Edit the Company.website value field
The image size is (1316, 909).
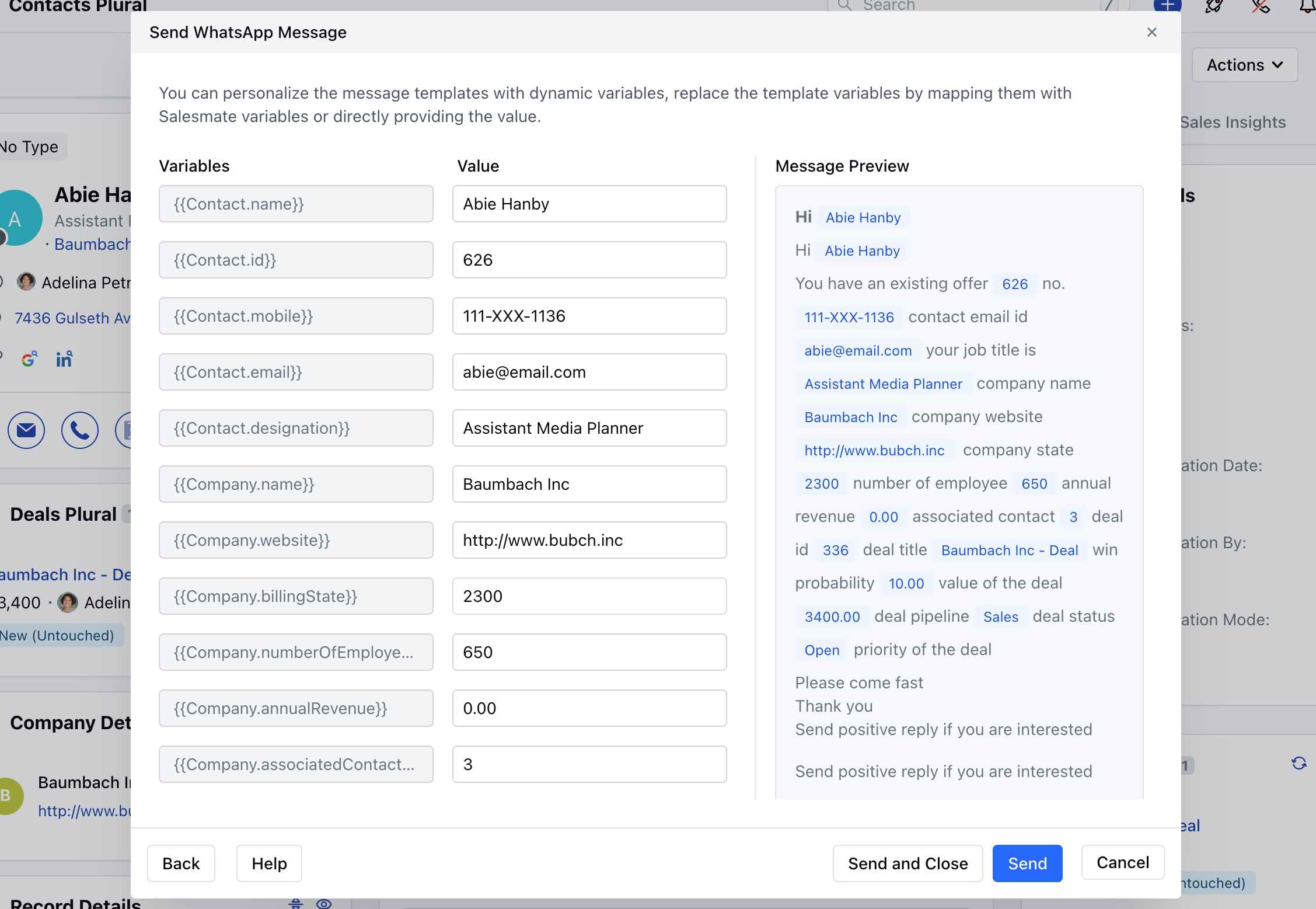coord(589,540)
